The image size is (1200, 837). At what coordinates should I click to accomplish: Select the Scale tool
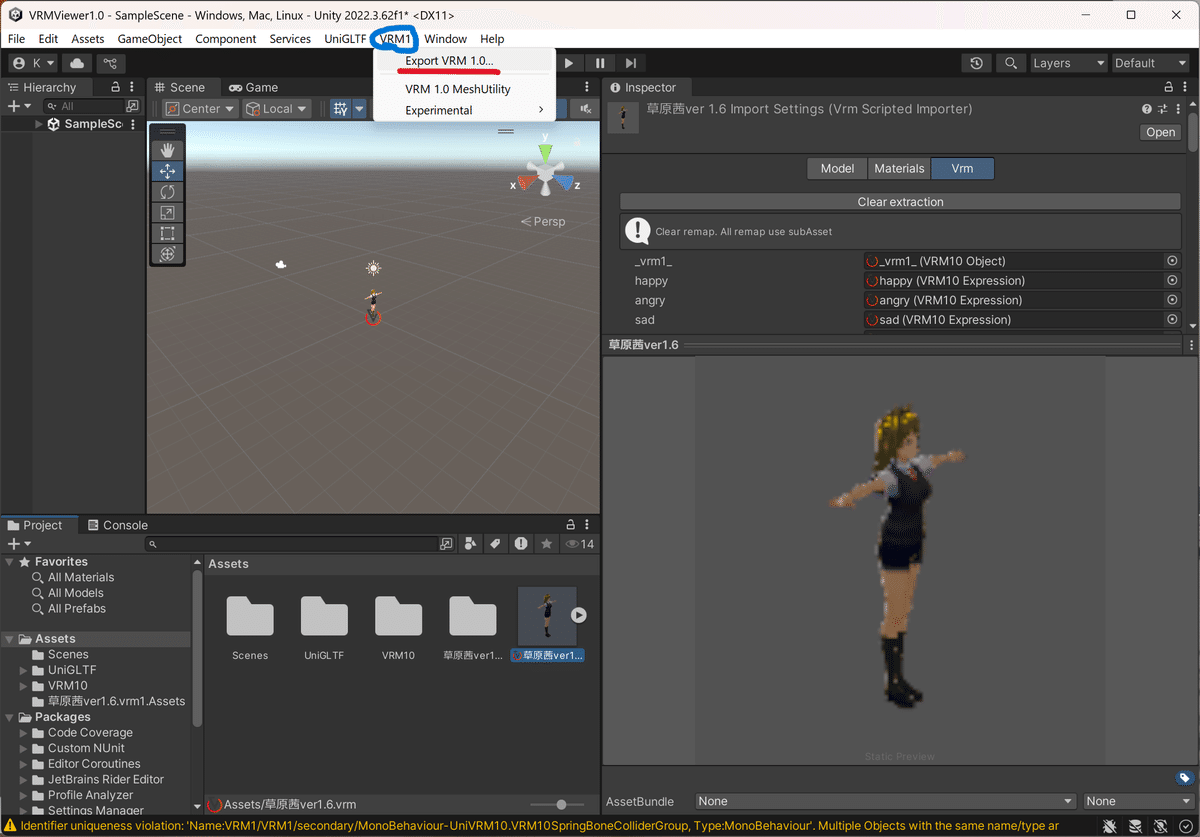(x=167, y=211)
